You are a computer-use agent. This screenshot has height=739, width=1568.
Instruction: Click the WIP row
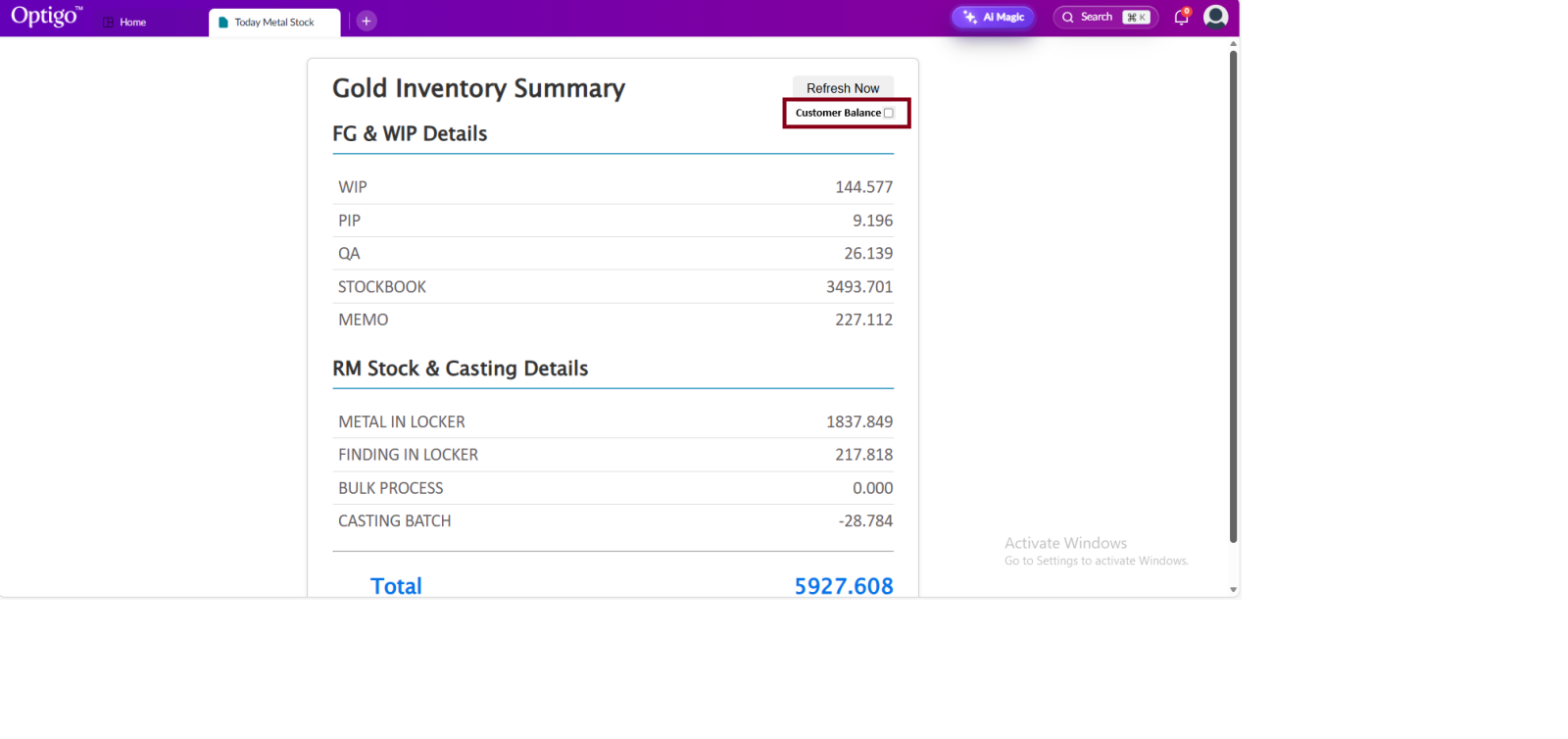point(612,187)
